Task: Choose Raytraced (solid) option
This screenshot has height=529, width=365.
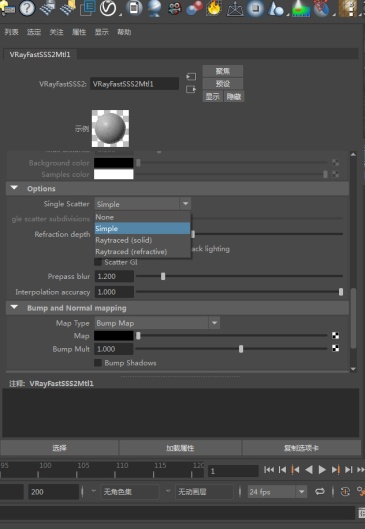Action: tap(143, 240)
